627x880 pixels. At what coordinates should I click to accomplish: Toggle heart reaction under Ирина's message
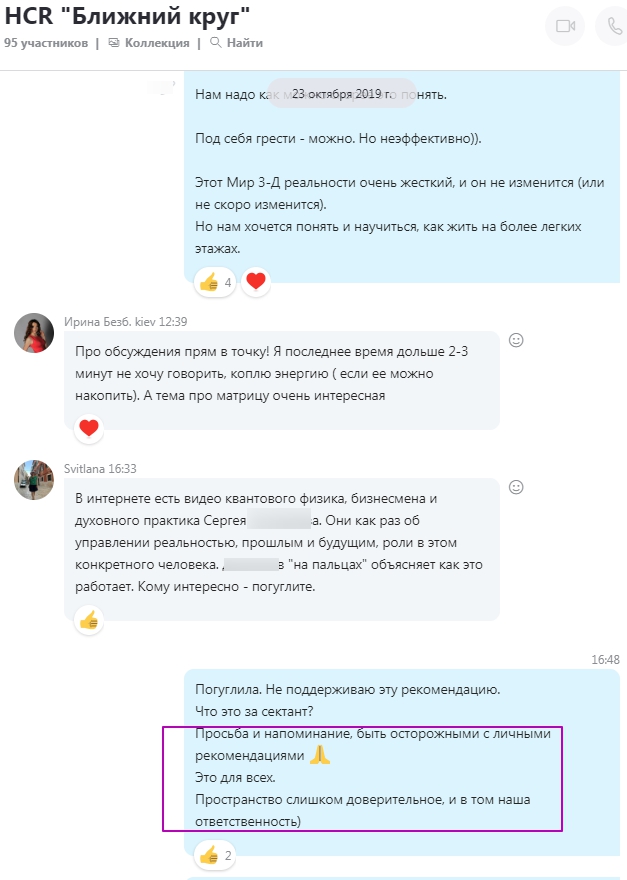click(89, 429)
